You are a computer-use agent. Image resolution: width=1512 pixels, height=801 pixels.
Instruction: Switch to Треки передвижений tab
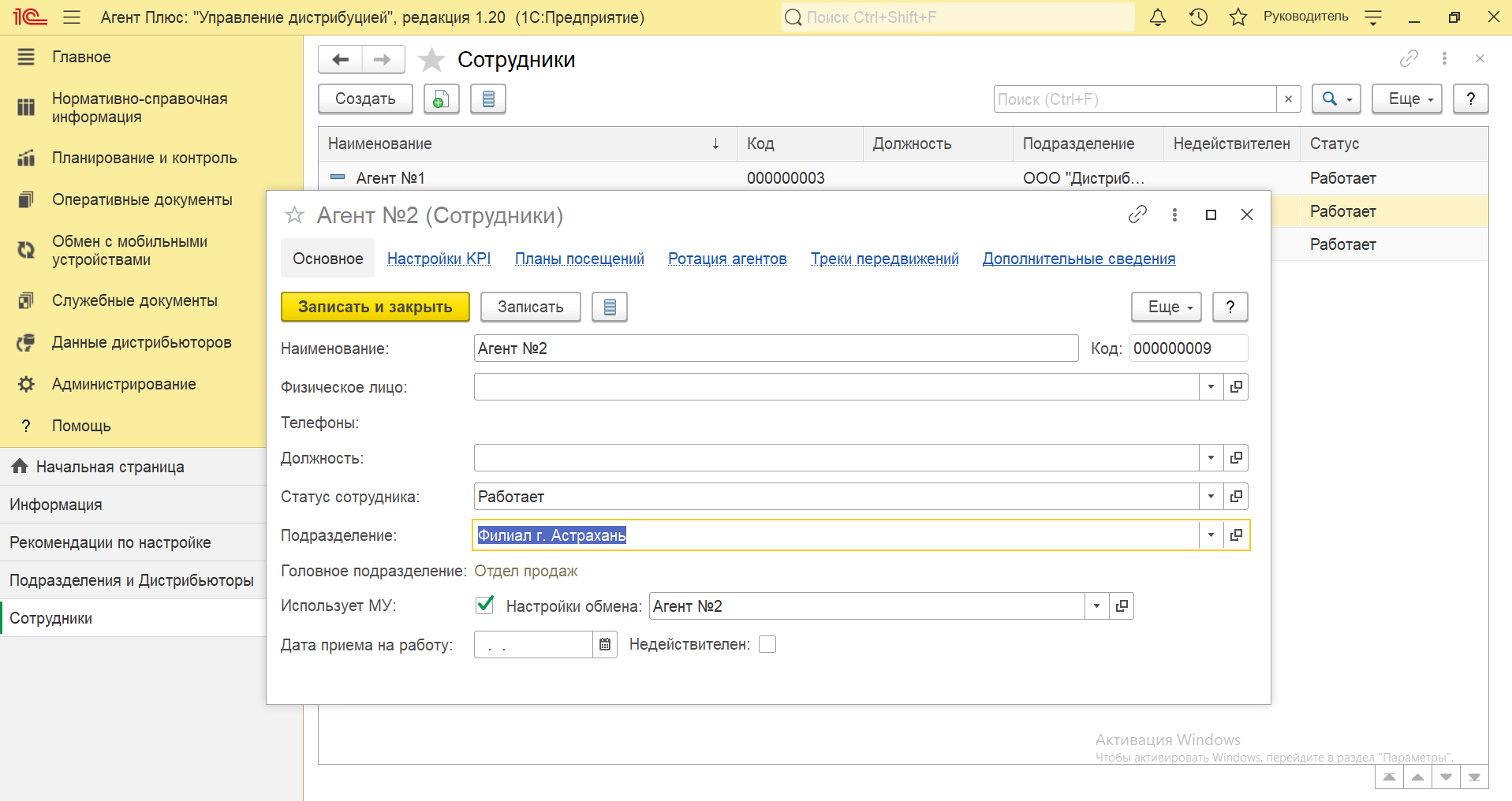pyautogui.click(x=885, y=259)
